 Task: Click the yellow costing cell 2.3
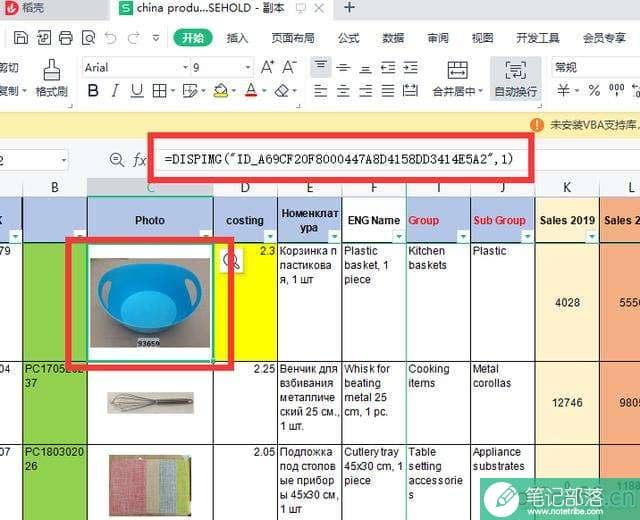click(x=246, y=302)
